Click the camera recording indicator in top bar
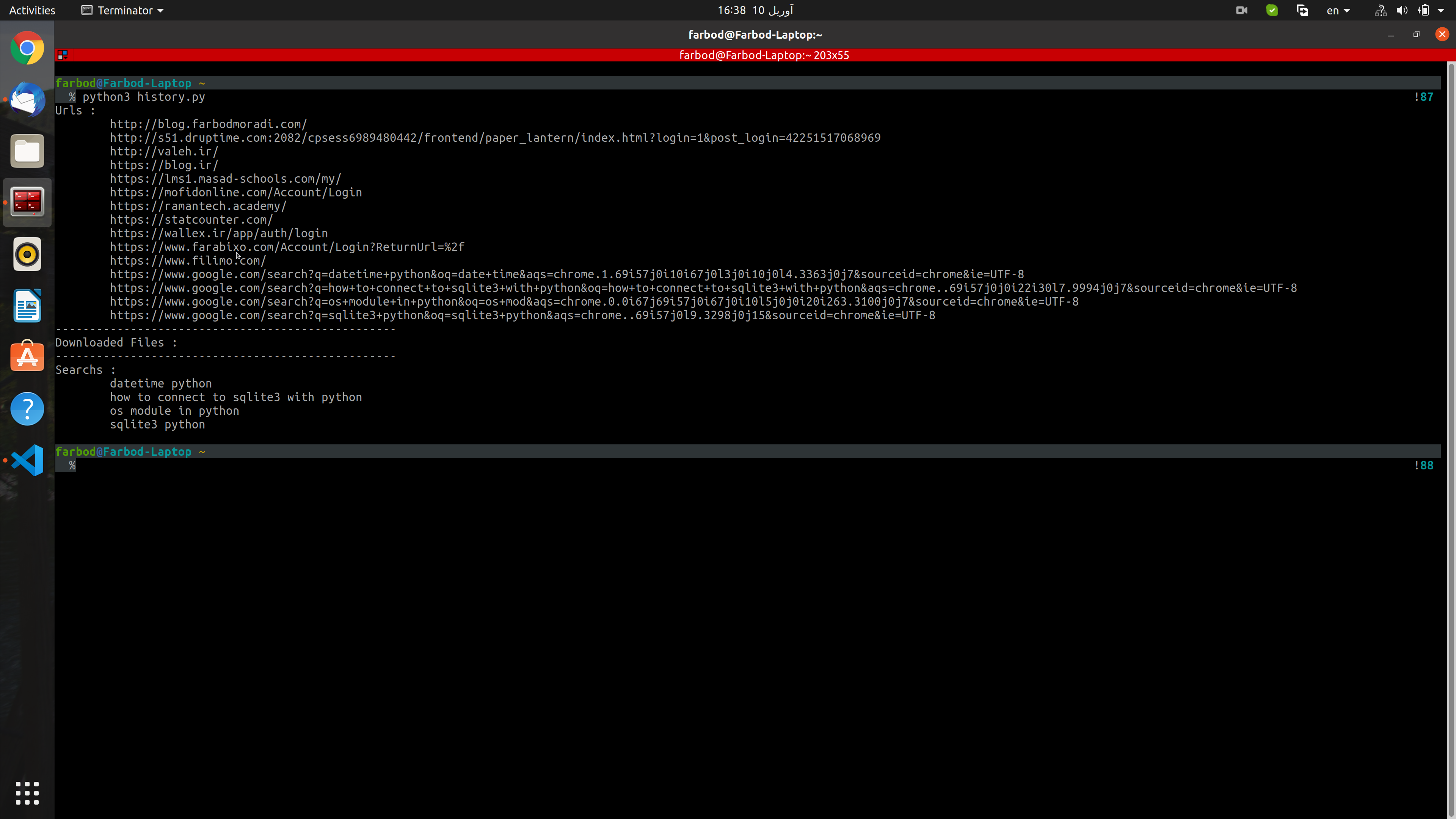 pos(1242,10)
